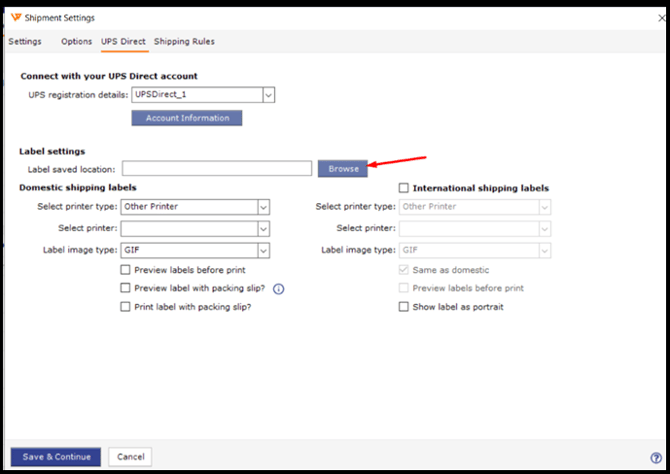
Task: Switch to the Settings tab
Action: click(x=25, y=41)
